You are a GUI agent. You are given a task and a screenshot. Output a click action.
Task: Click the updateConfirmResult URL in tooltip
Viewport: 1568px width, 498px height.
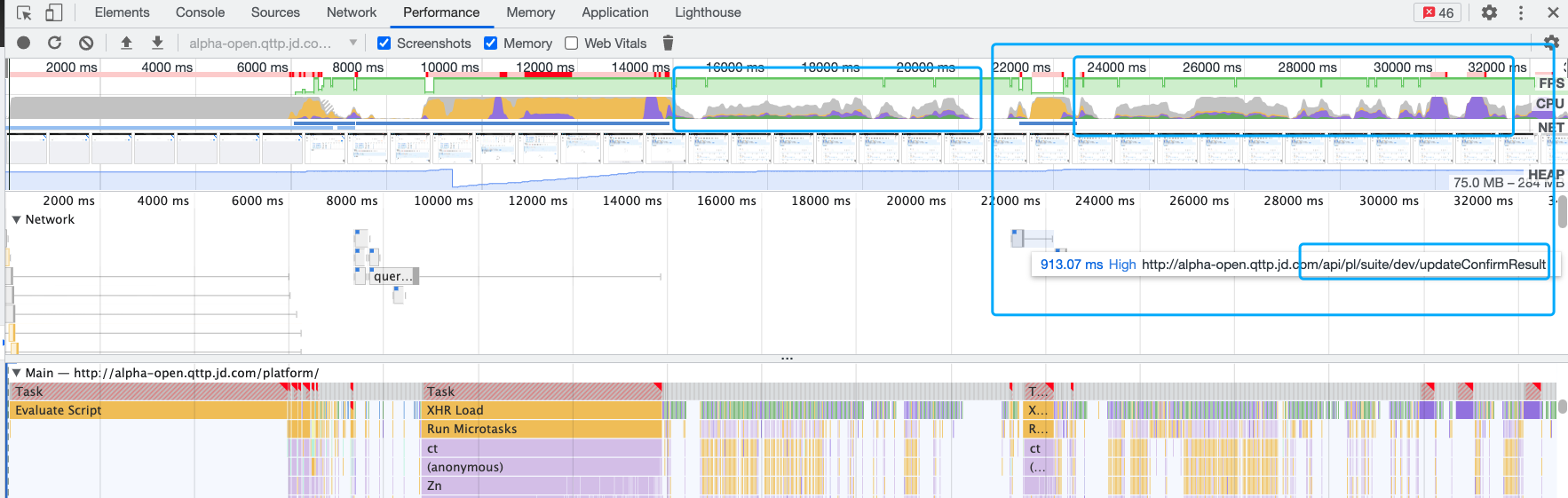(1343, 265)
